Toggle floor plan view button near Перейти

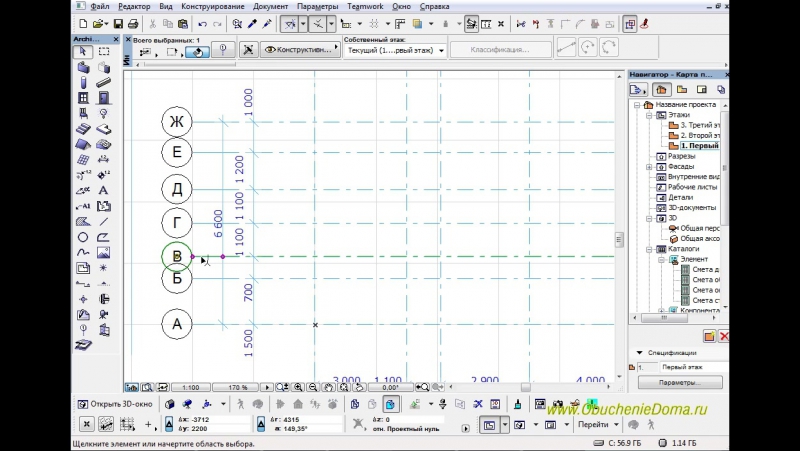(489, 424)
